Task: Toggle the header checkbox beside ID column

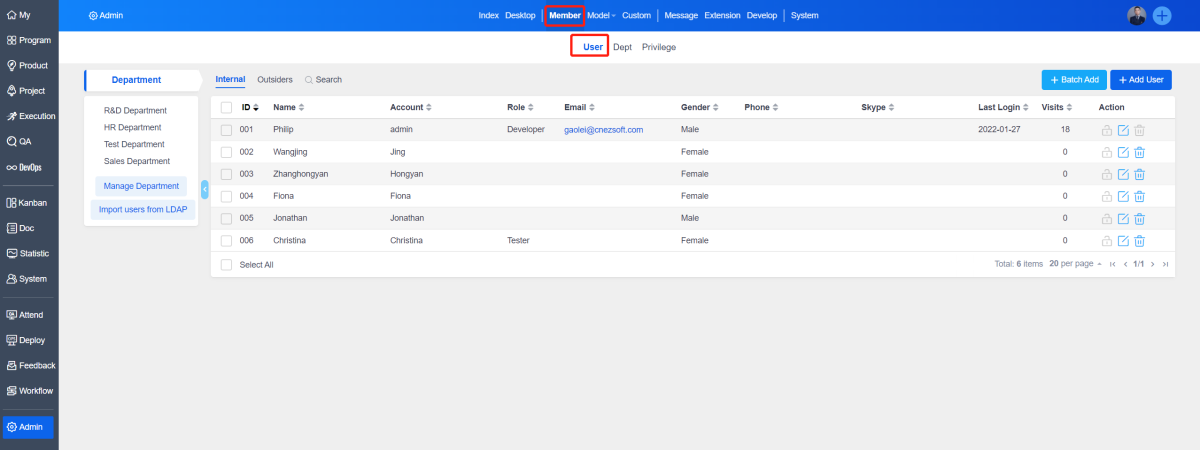Action: coord(226,107)
